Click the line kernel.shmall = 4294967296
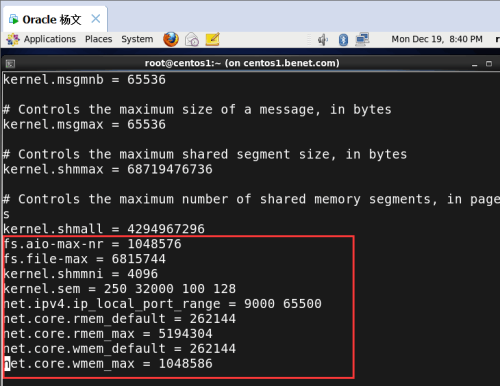The image size is (500, 386). coord(104,229)
